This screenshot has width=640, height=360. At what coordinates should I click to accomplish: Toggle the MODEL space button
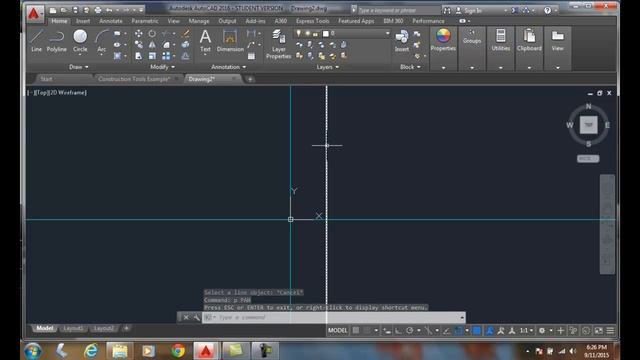[x=338, y=331]
